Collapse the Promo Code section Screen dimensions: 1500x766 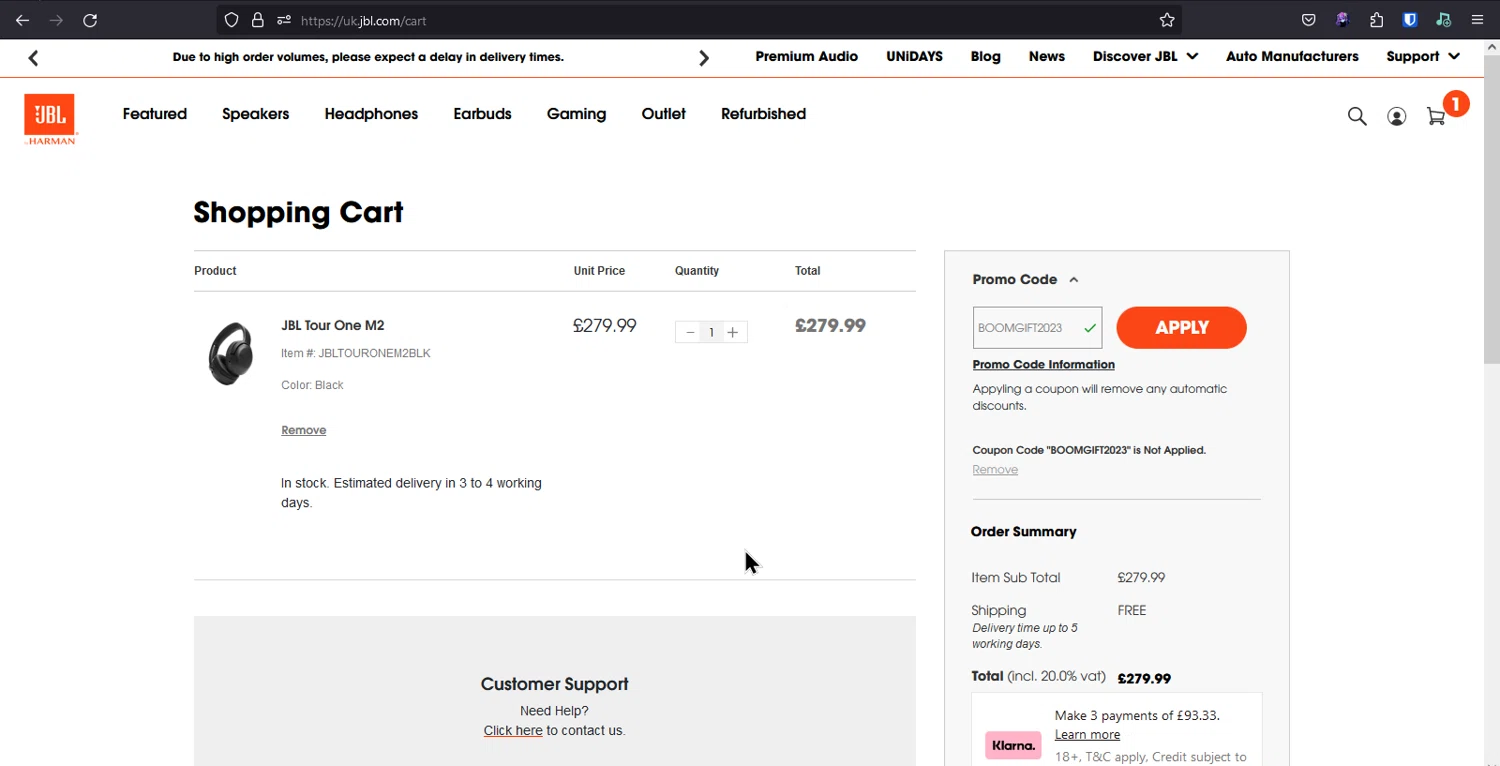1025,280
